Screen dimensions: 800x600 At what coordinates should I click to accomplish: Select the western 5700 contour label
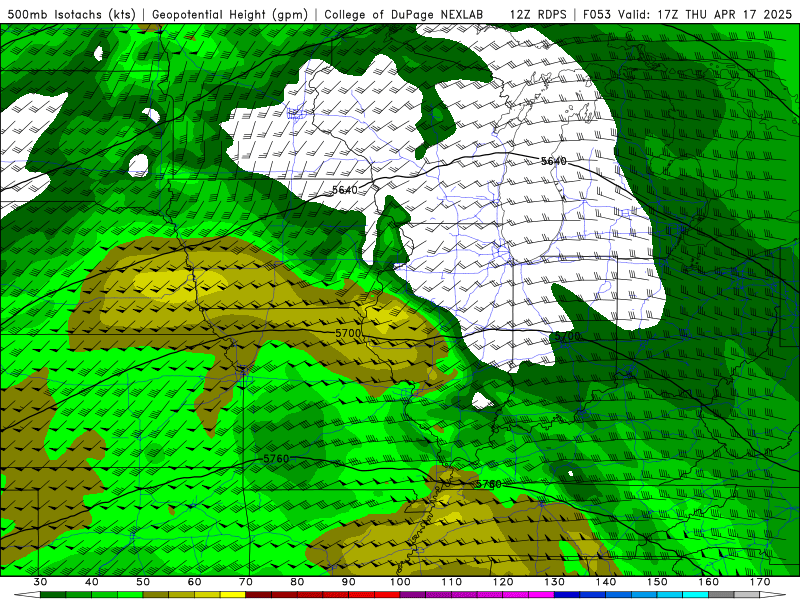[x=348, y=333]
